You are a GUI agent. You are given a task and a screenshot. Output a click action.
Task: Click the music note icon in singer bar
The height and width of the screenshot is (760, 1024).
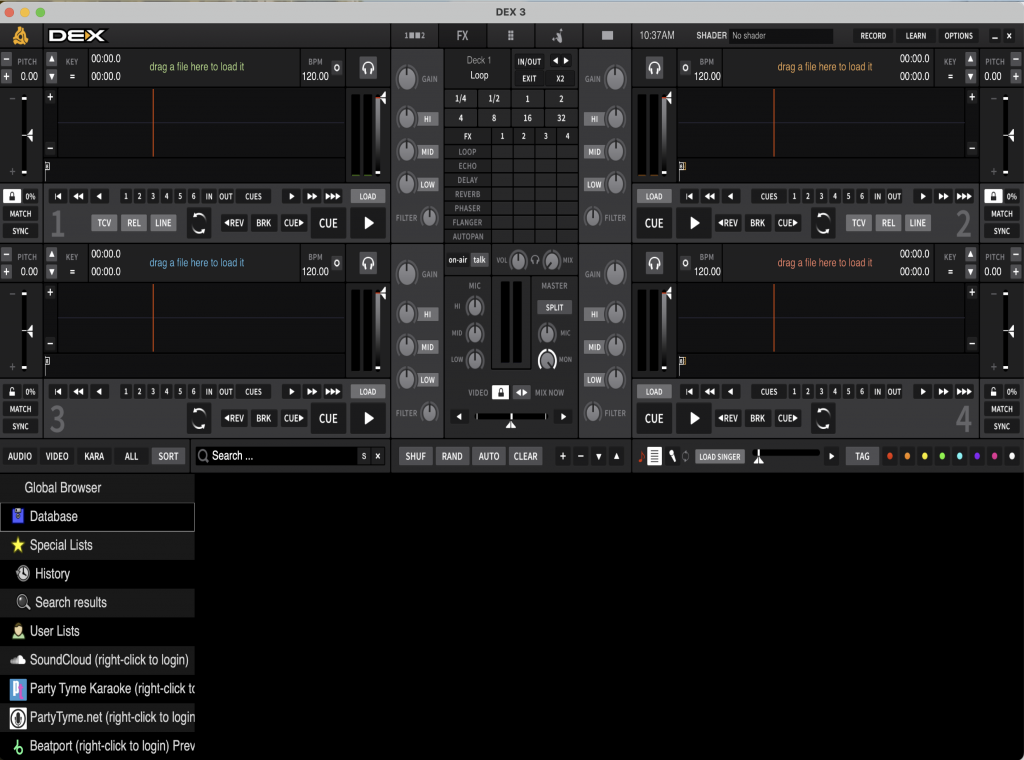coord(640,456)
